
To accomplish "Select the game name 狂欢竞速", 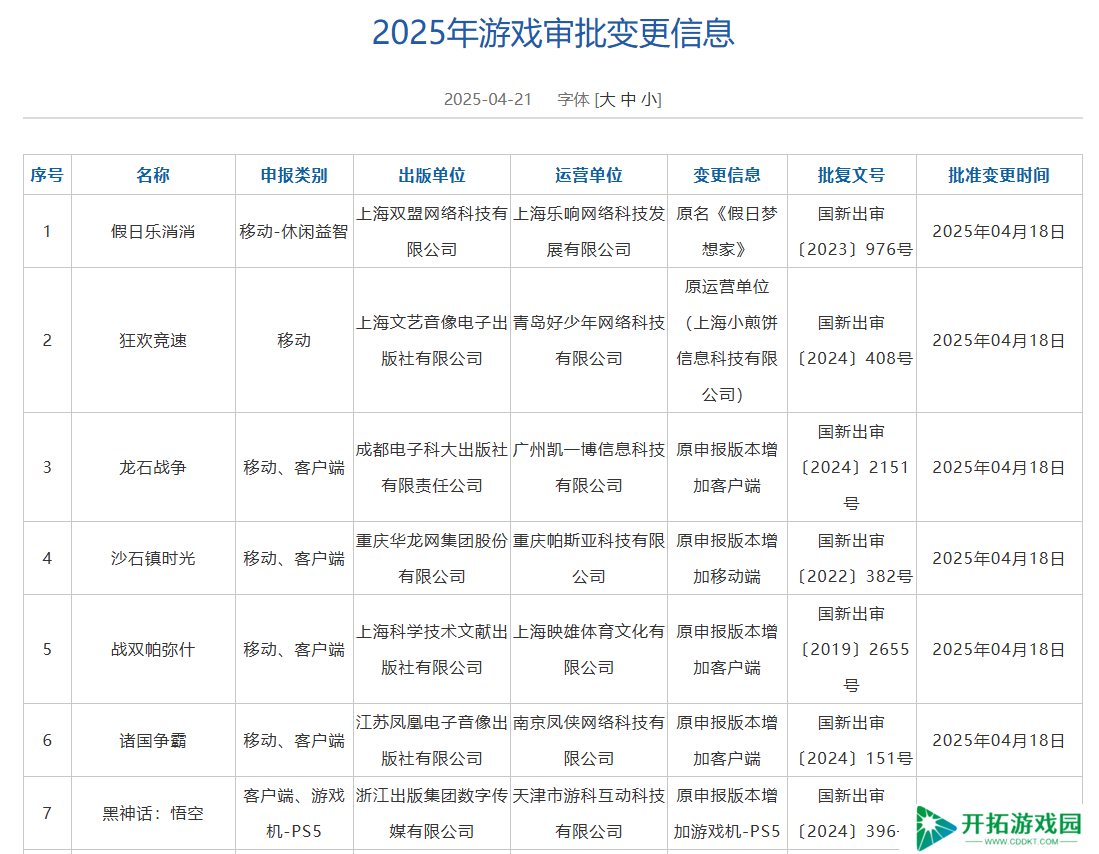I will coord(153,340).
